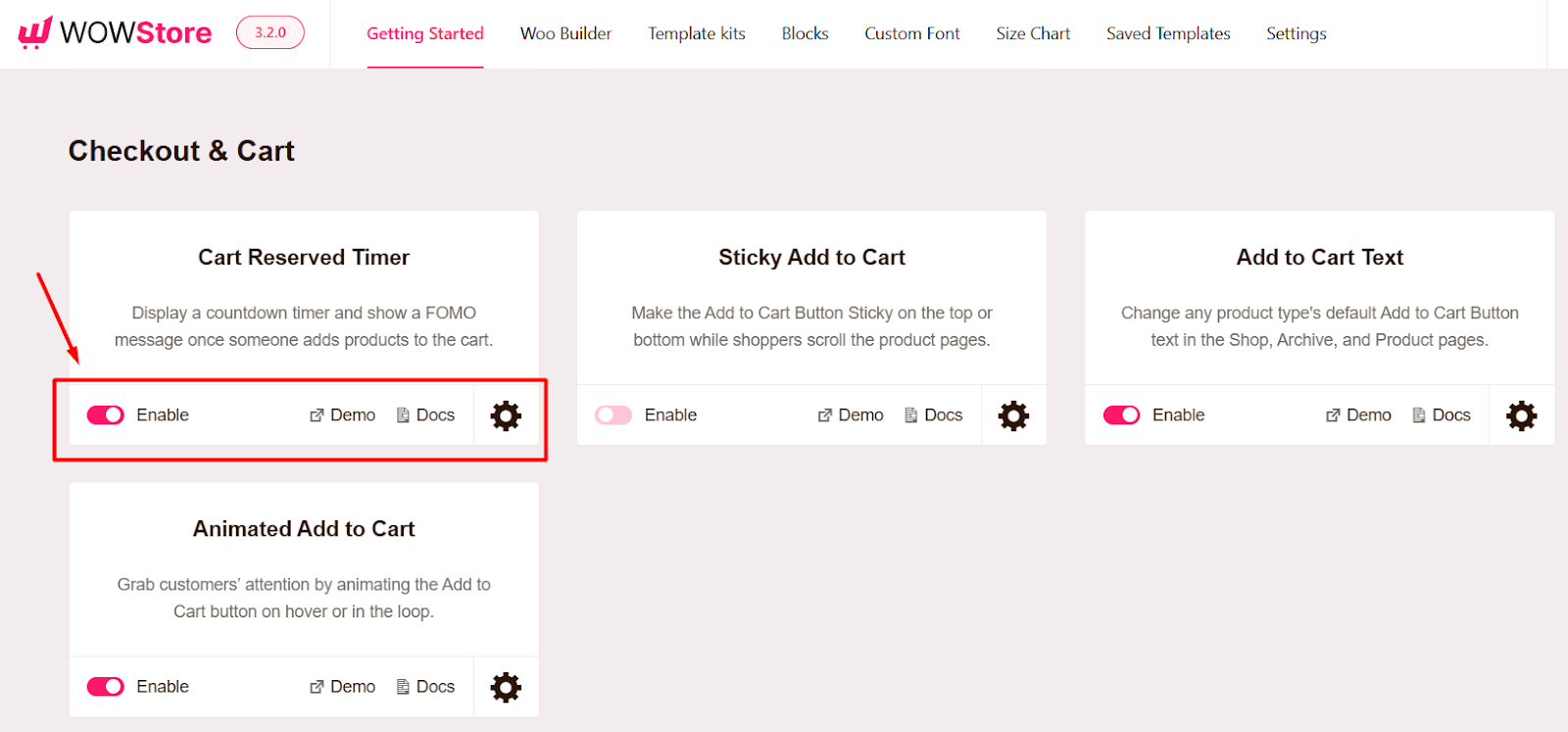Select the Blocks menu item
Image resolution: width=1568 pixels, height=732 pixels.
pyautogui.click(x=803, y=32)
